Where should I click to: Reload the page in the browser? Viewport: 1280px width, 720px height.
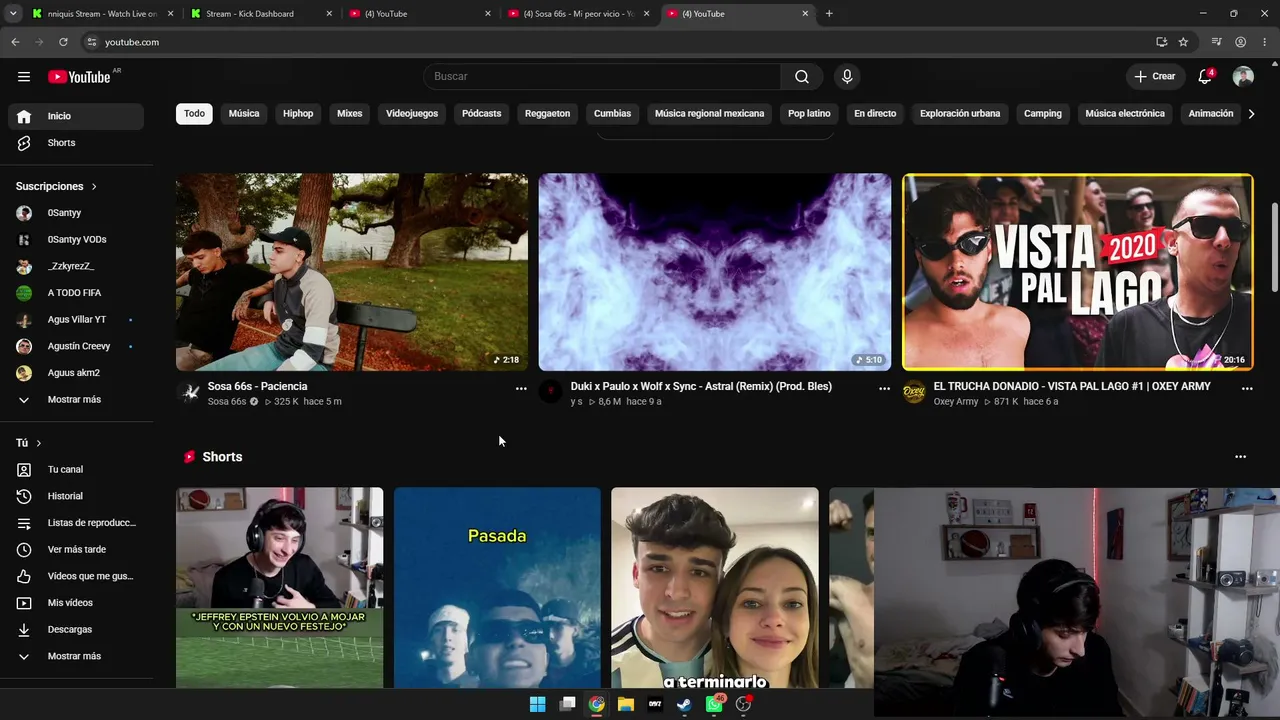[x=63, y=42]
